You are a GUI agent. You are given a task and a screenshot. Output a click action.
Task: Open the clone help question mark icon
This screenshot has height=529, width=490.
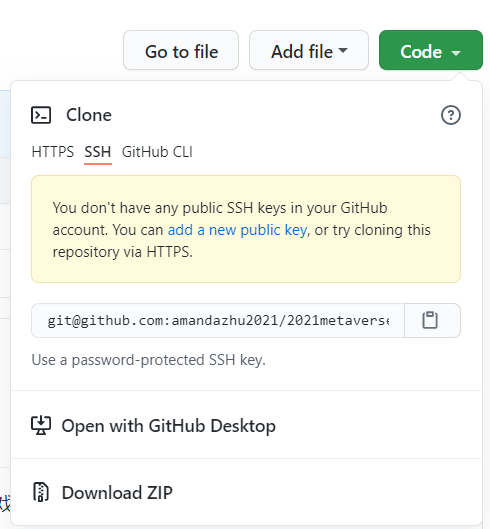[451, 115]
